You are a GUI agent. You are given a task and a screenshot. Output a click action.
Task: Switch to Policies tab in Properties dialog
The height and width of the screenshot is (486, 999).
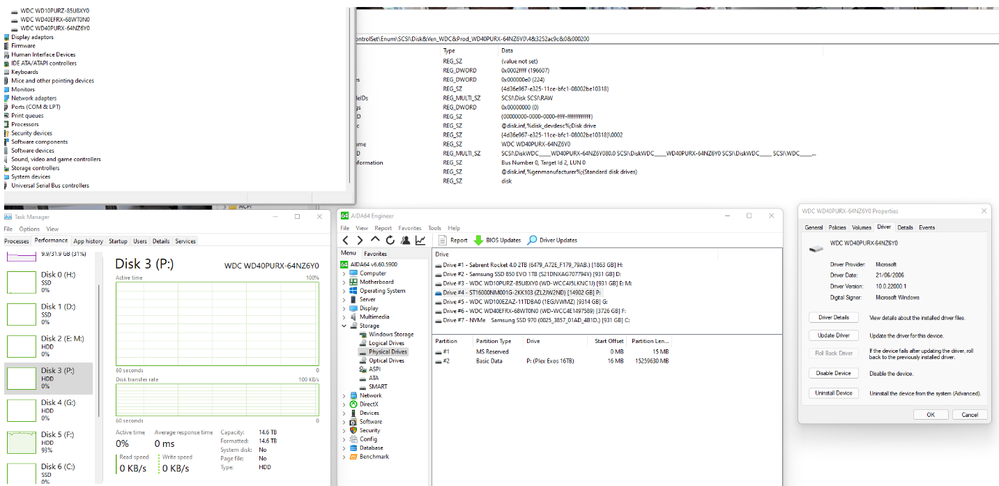[838, 227]
